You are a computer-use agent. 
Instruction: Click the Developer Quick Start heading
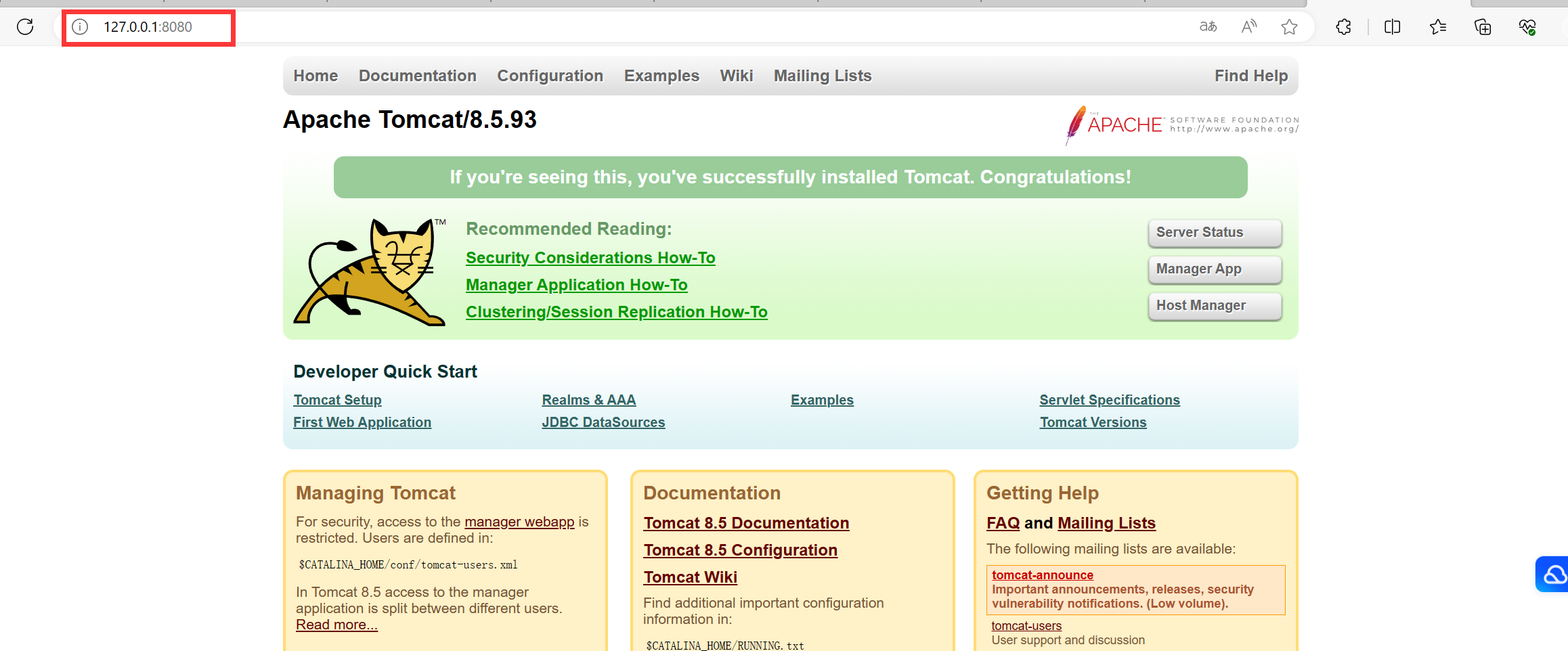point(385,372)
